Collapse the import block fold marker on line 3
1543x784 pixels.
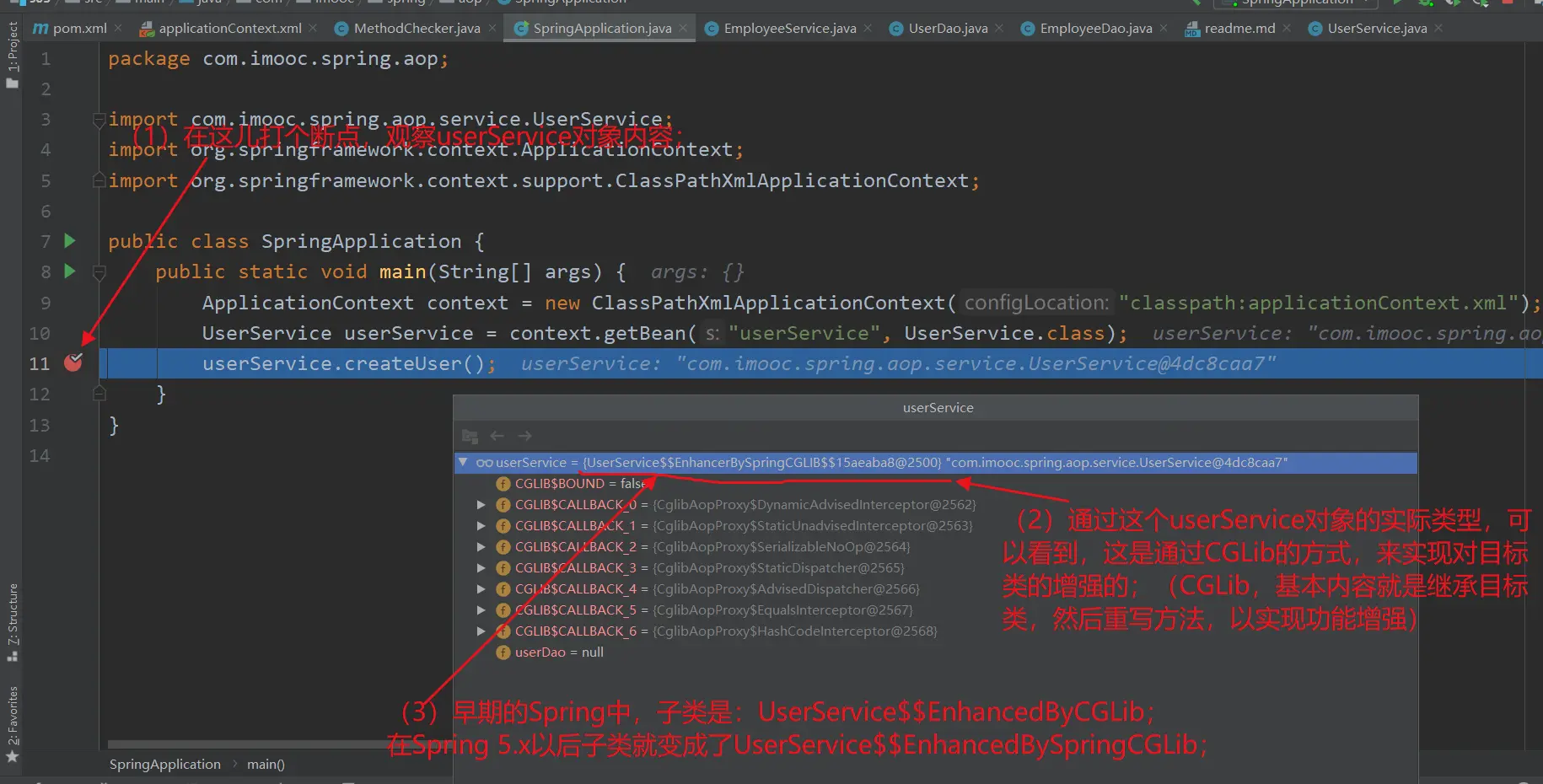click(99, 119)
